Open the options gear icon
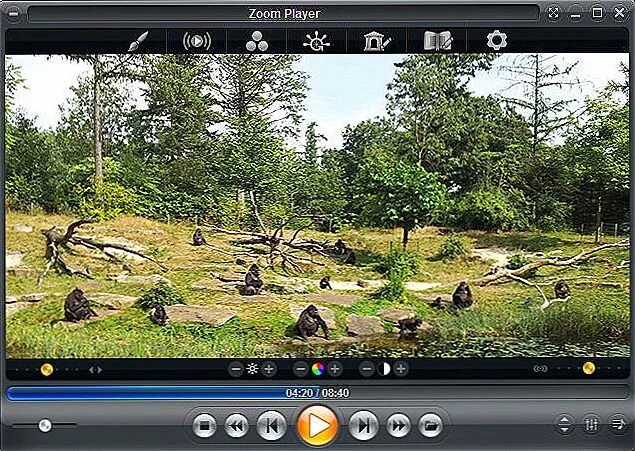This screenshot has width=635, height=451. 497,40
